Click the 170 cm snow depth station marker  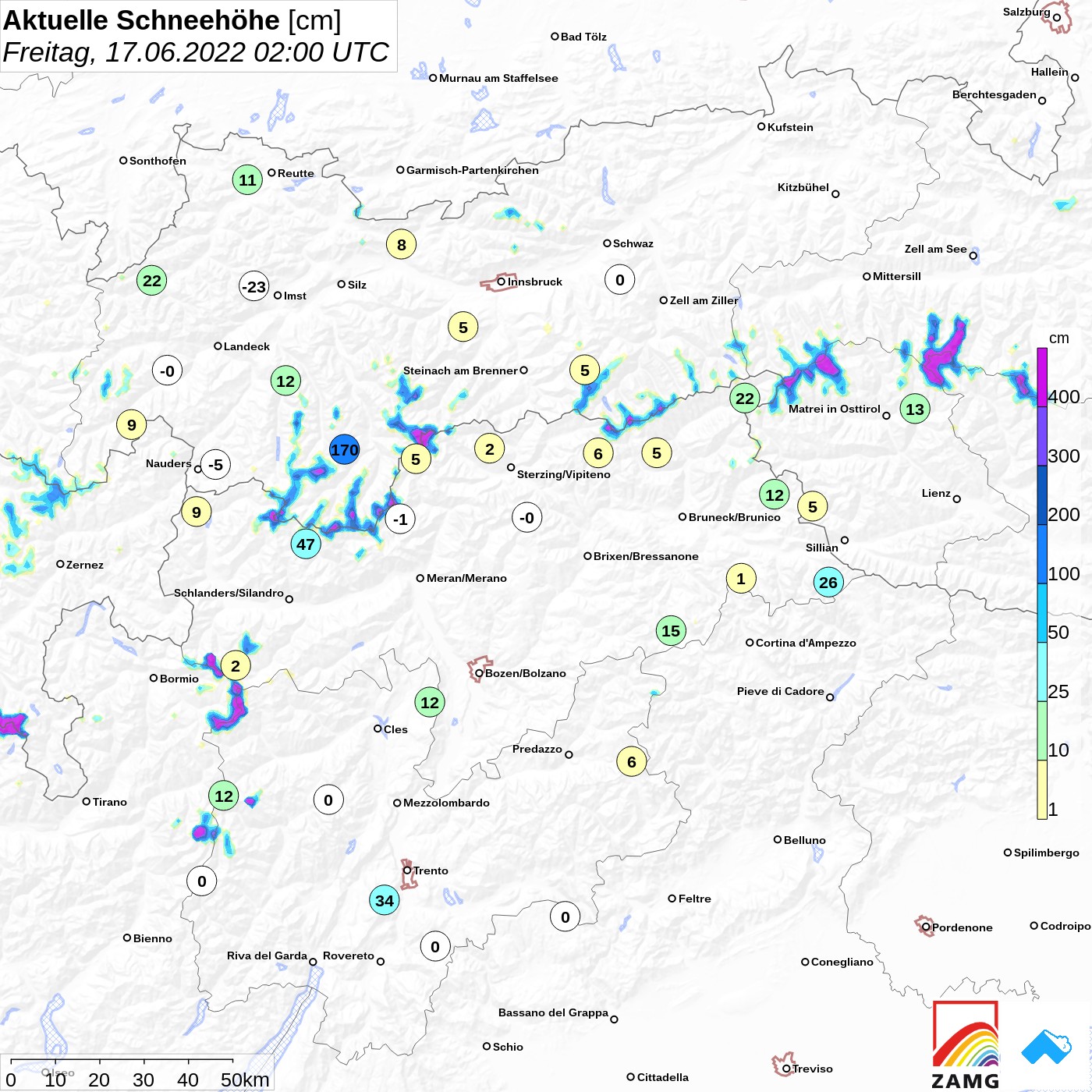coord(345,450)
